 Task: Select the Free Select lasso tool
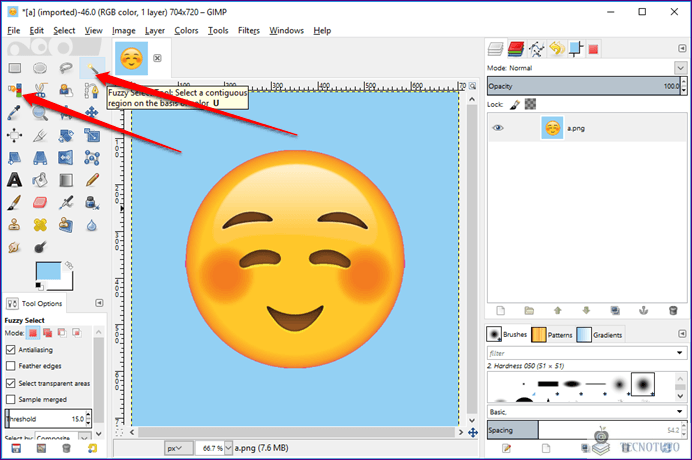66,68
